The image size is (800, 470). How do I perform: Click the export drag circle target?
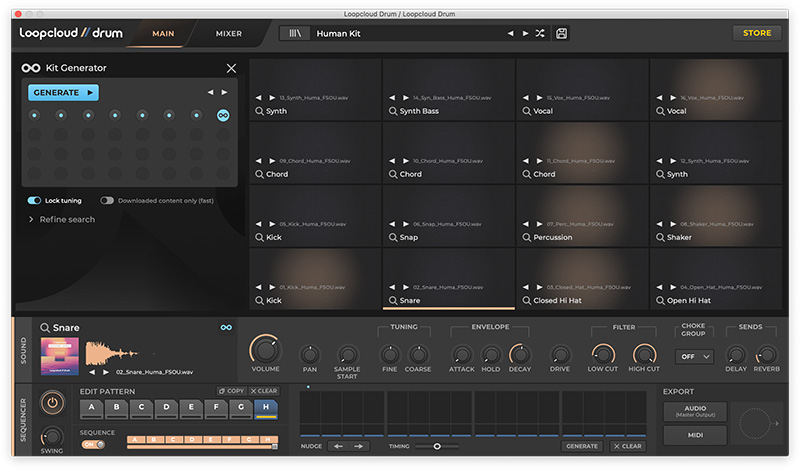[755, 424]
